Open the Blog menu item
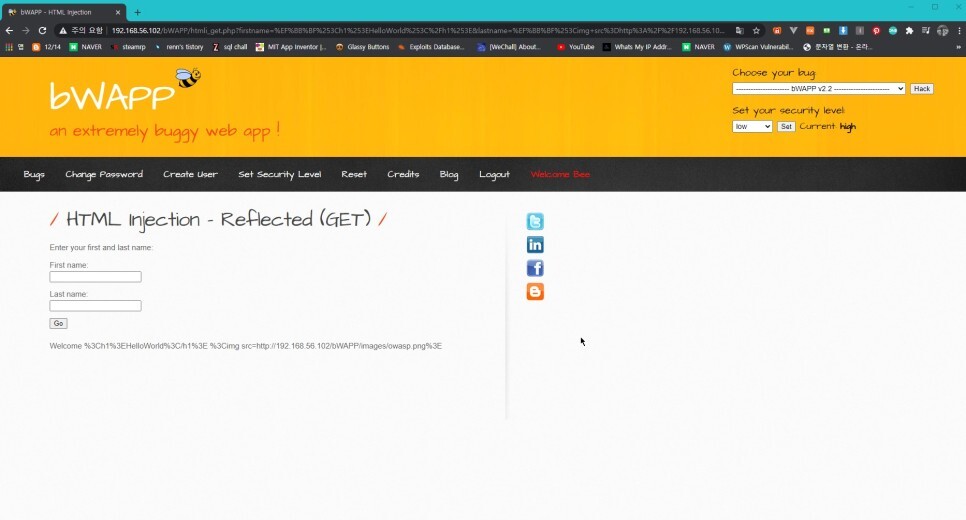Screen dimensions: 966x520 [448, 174]
